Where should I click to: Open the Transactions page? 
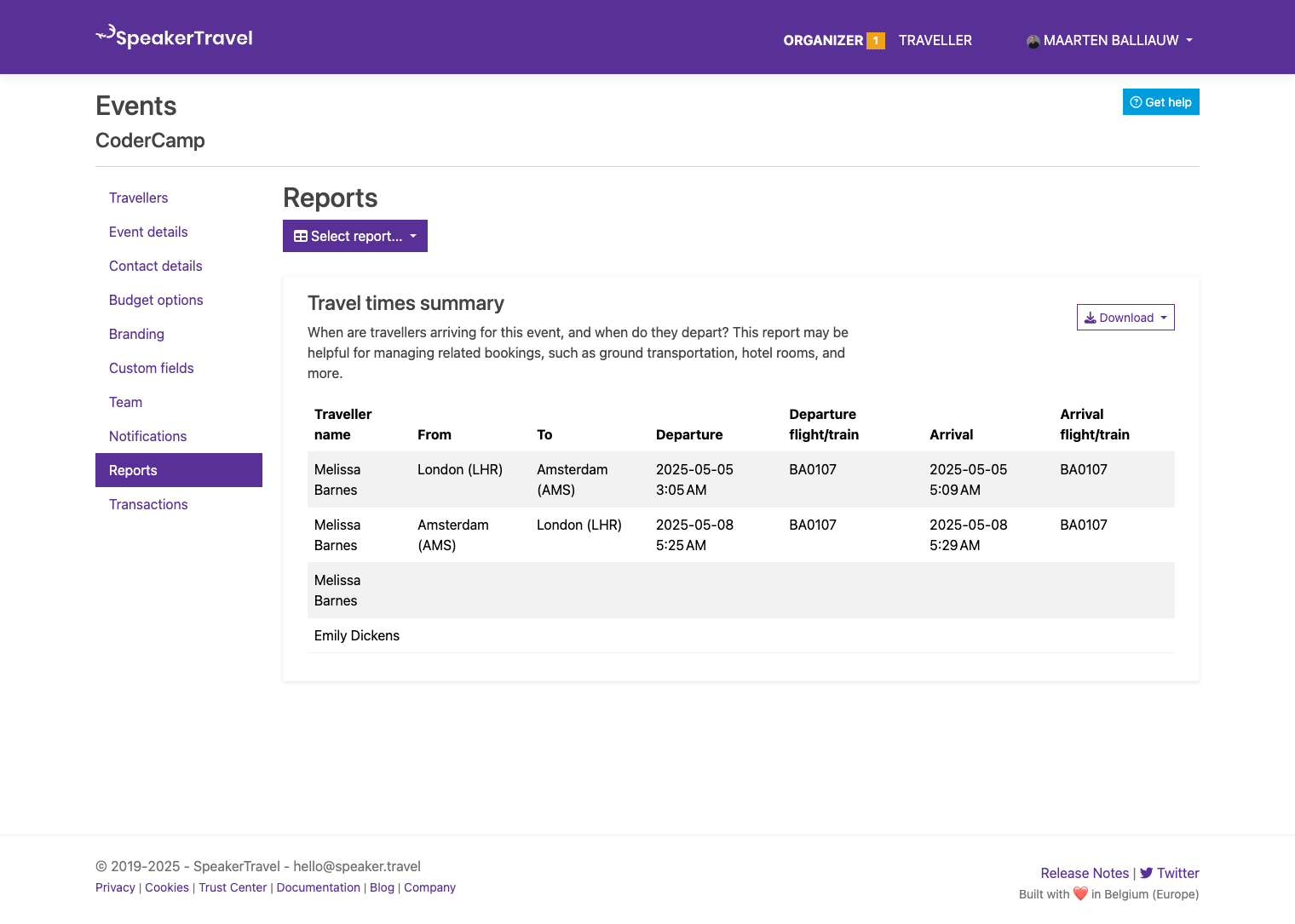pyautogui.click(x=148, y=504)
